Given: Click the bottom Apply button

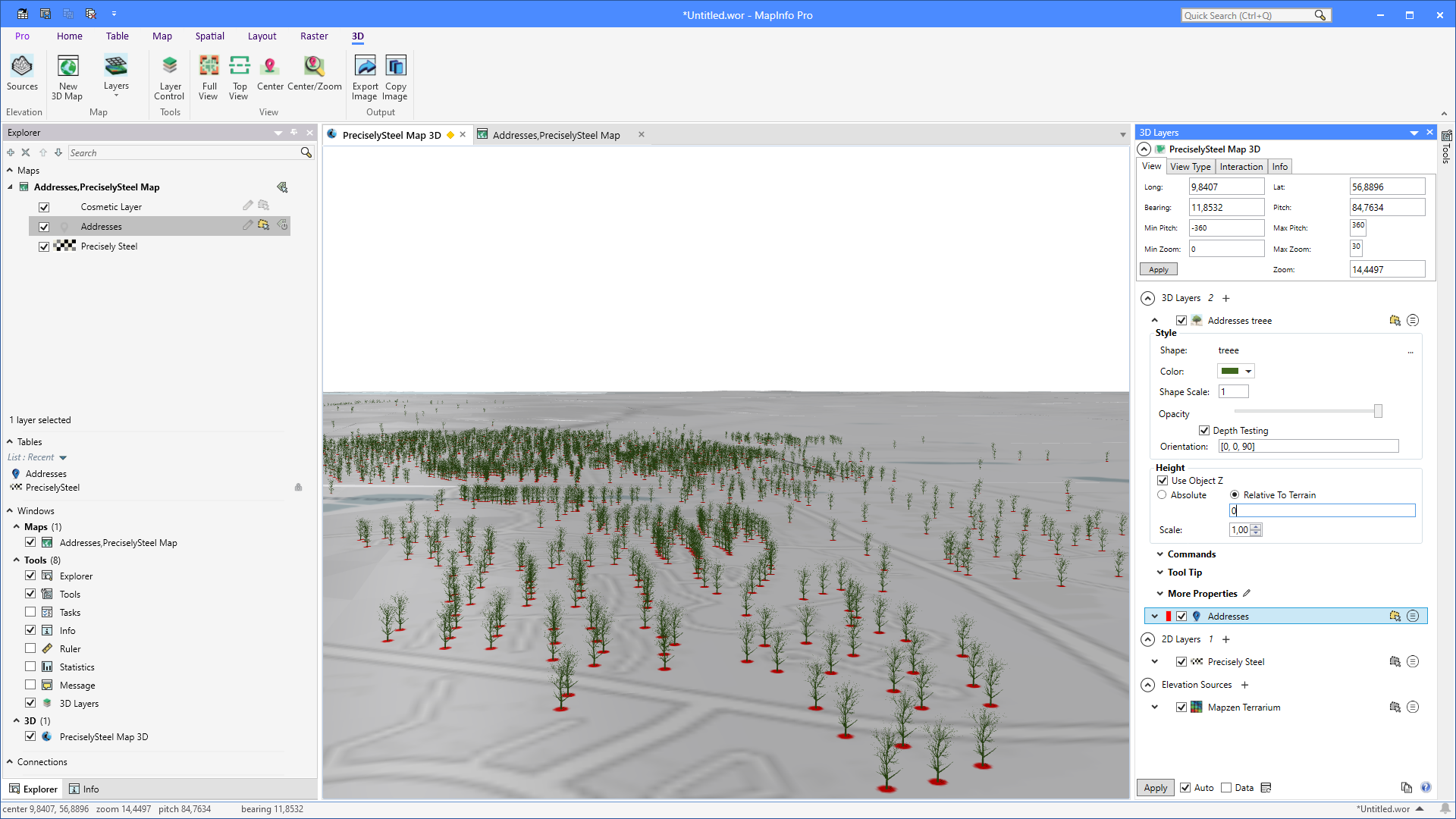Looking at the screenshot, I should (x=1155, y=788).
